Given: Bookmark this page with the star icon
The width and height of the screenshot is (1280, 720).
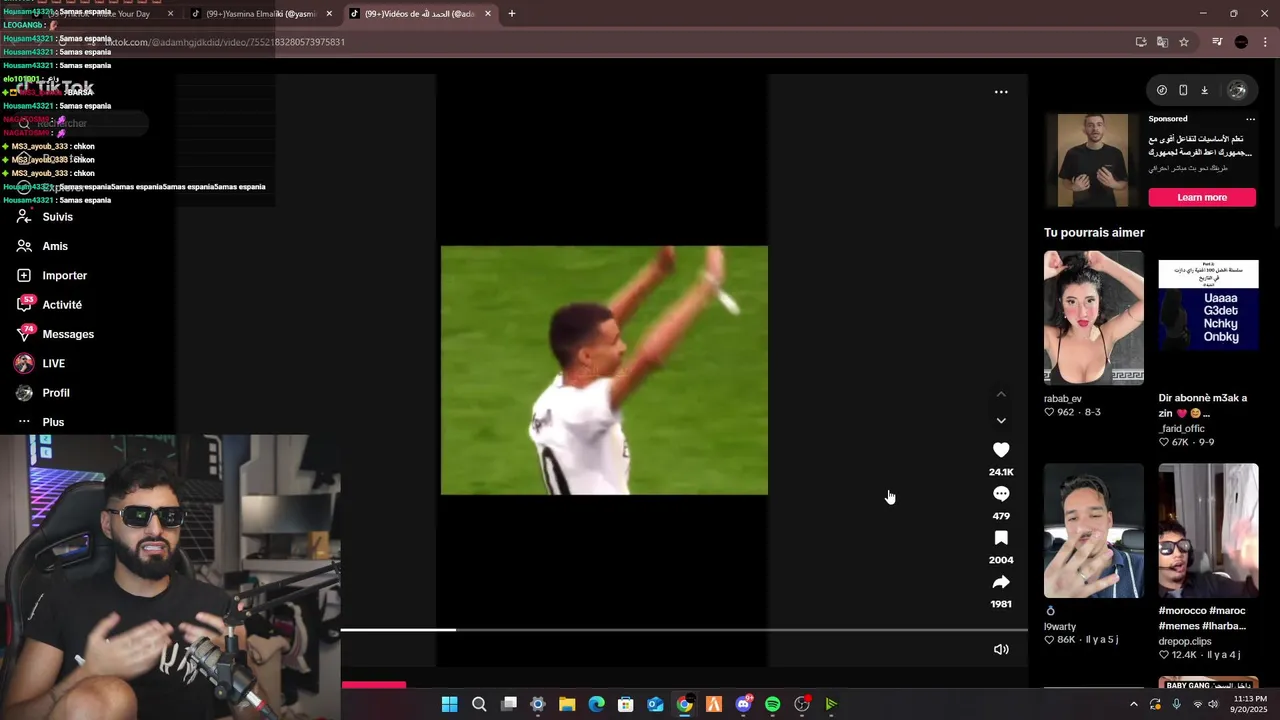Looking at the screenshot, I should pyautogui.click(x=1184, y=42).
